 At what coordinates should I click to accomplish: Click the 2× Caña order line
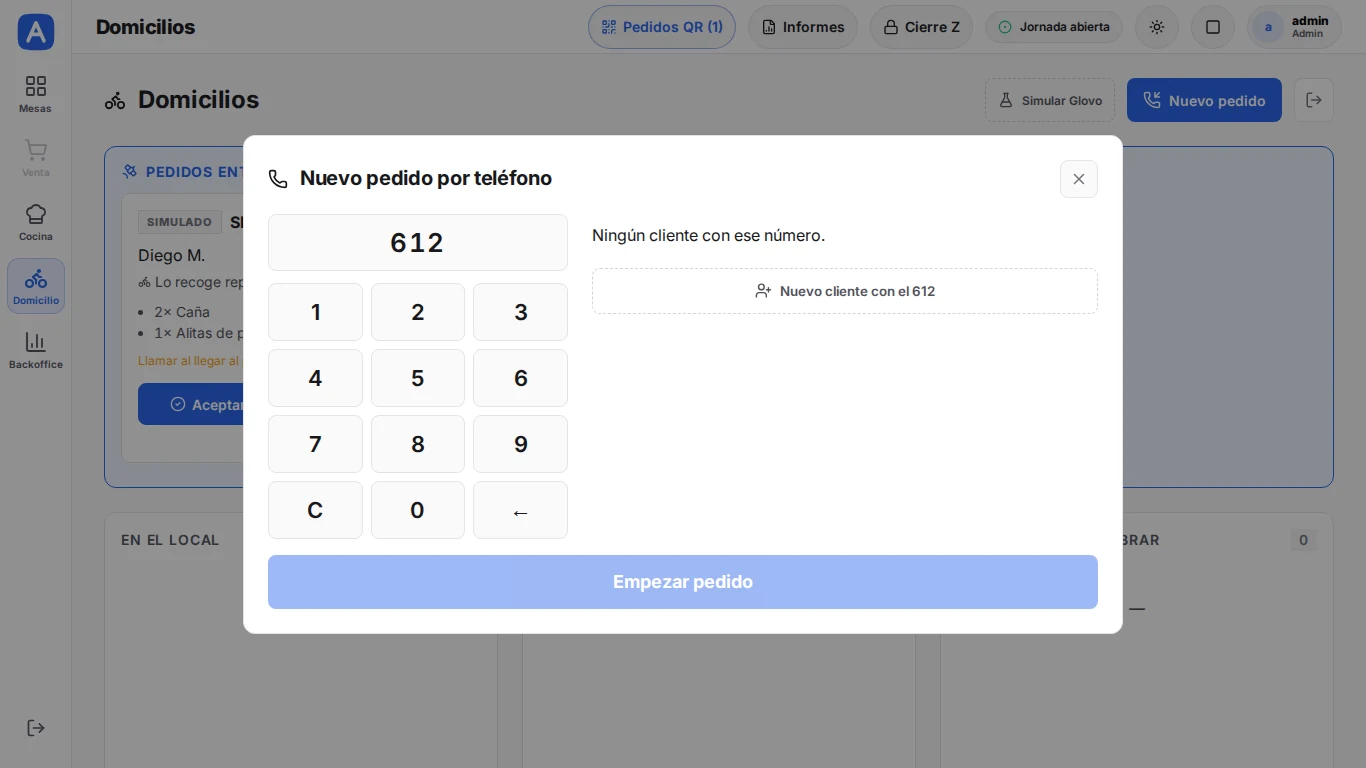[182, 312]
